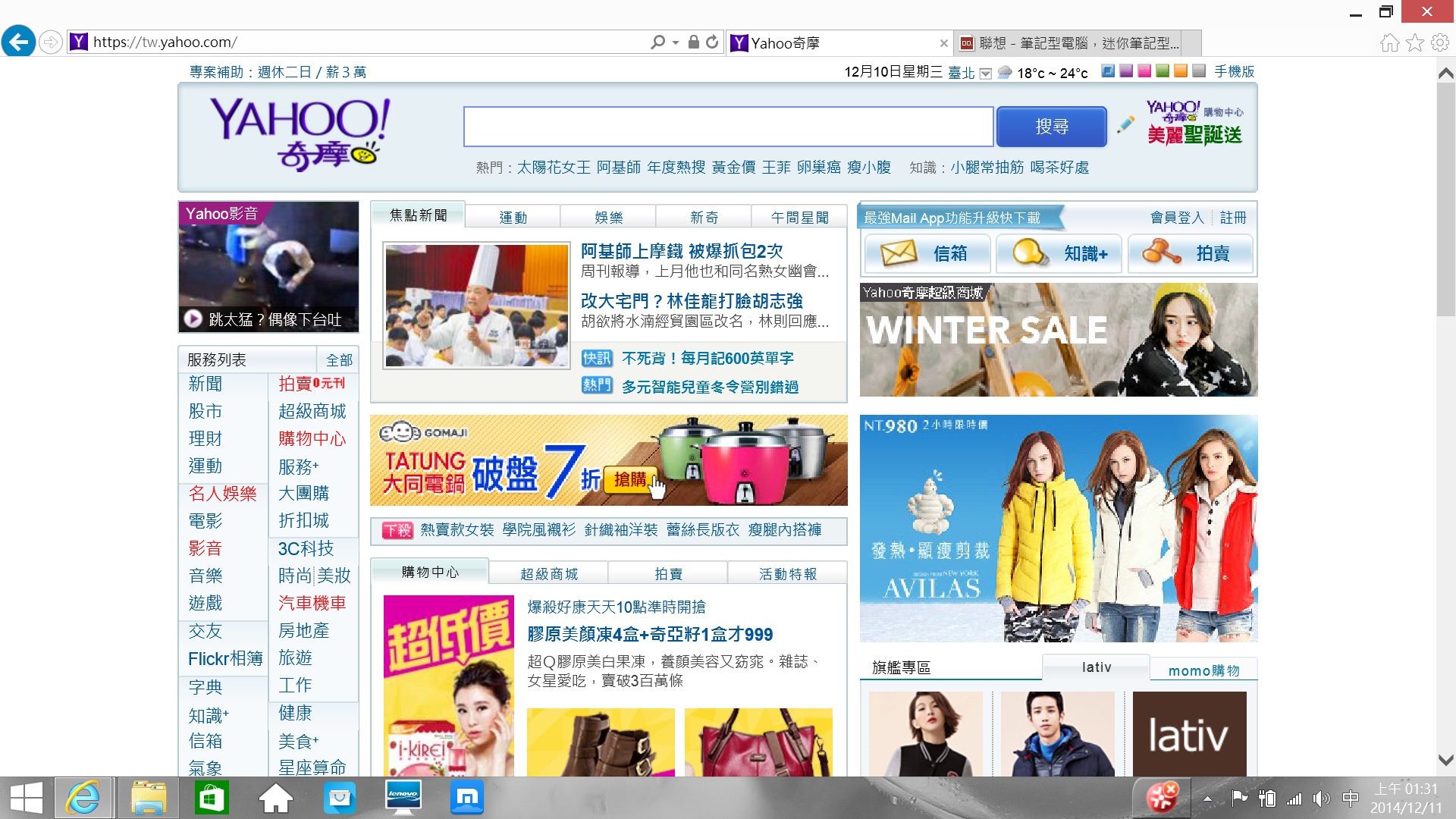
Task: Switch to the 焦點新聞 news tab
Action: pyautogui.click(x=418, y=215)
